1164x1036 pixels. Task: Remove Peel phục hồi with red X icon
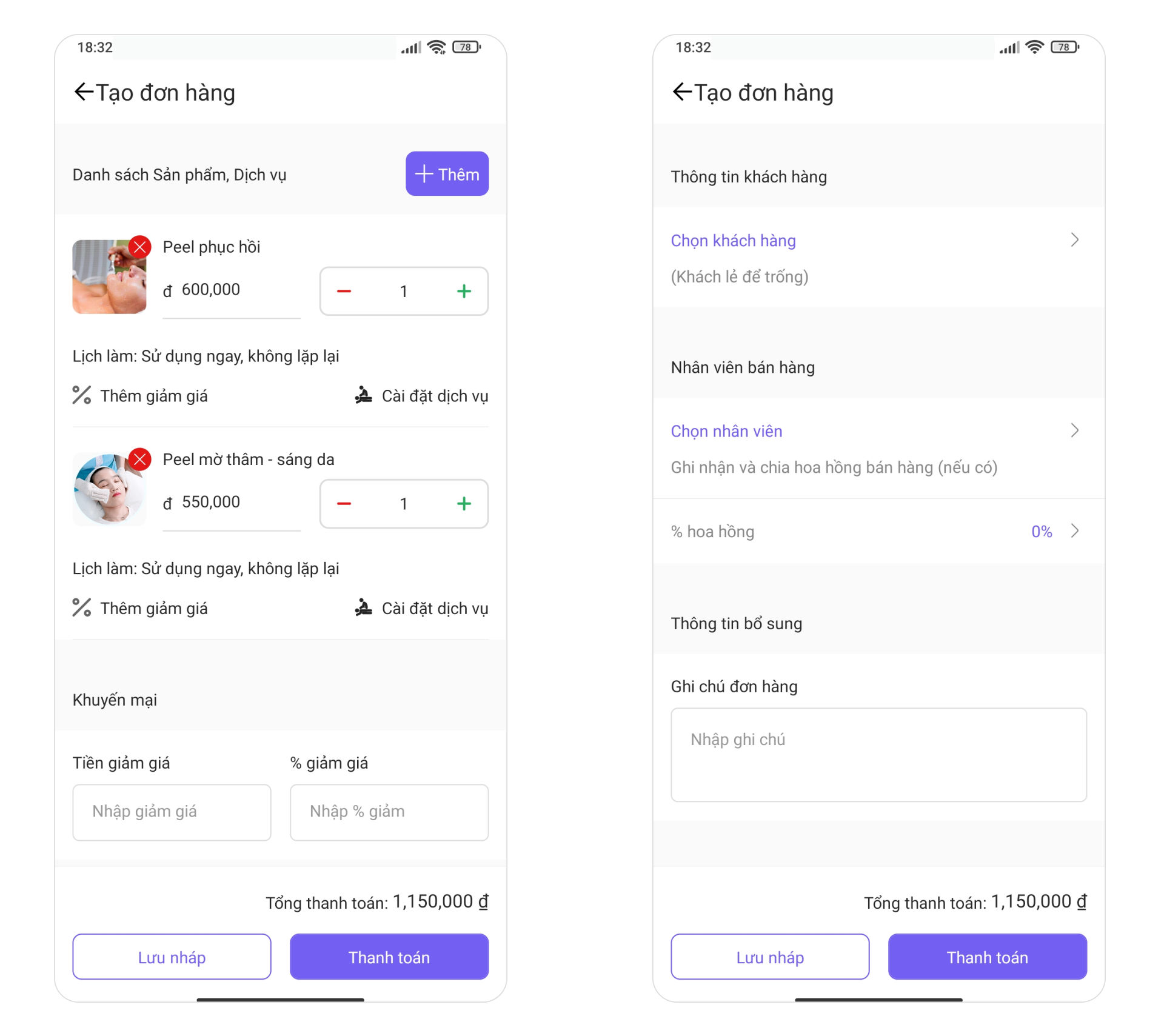point(140,247)
